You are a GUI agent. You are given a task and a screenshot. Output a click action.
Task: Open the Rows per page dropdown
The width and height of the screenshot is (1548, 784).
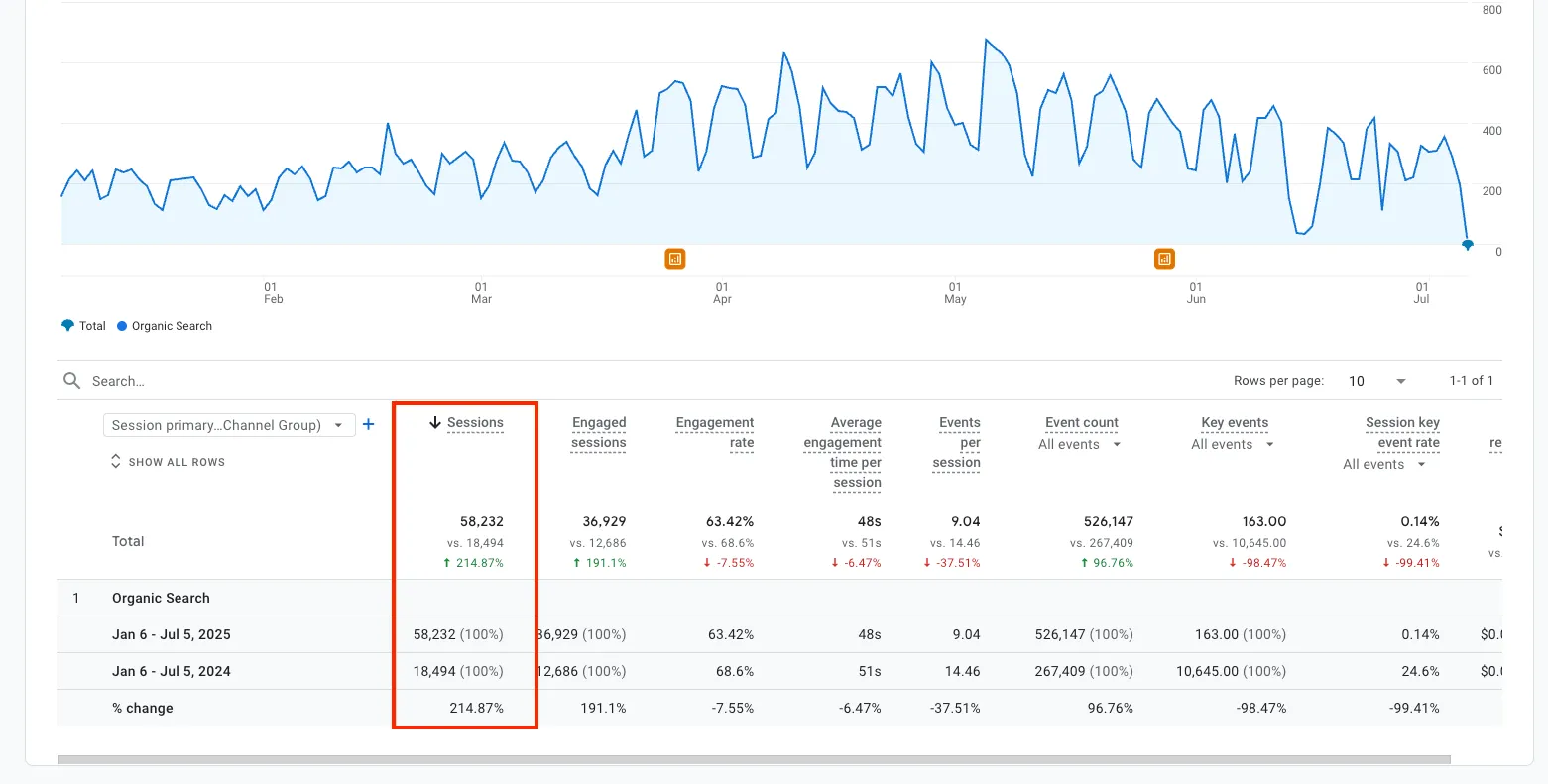point(1375,380)
